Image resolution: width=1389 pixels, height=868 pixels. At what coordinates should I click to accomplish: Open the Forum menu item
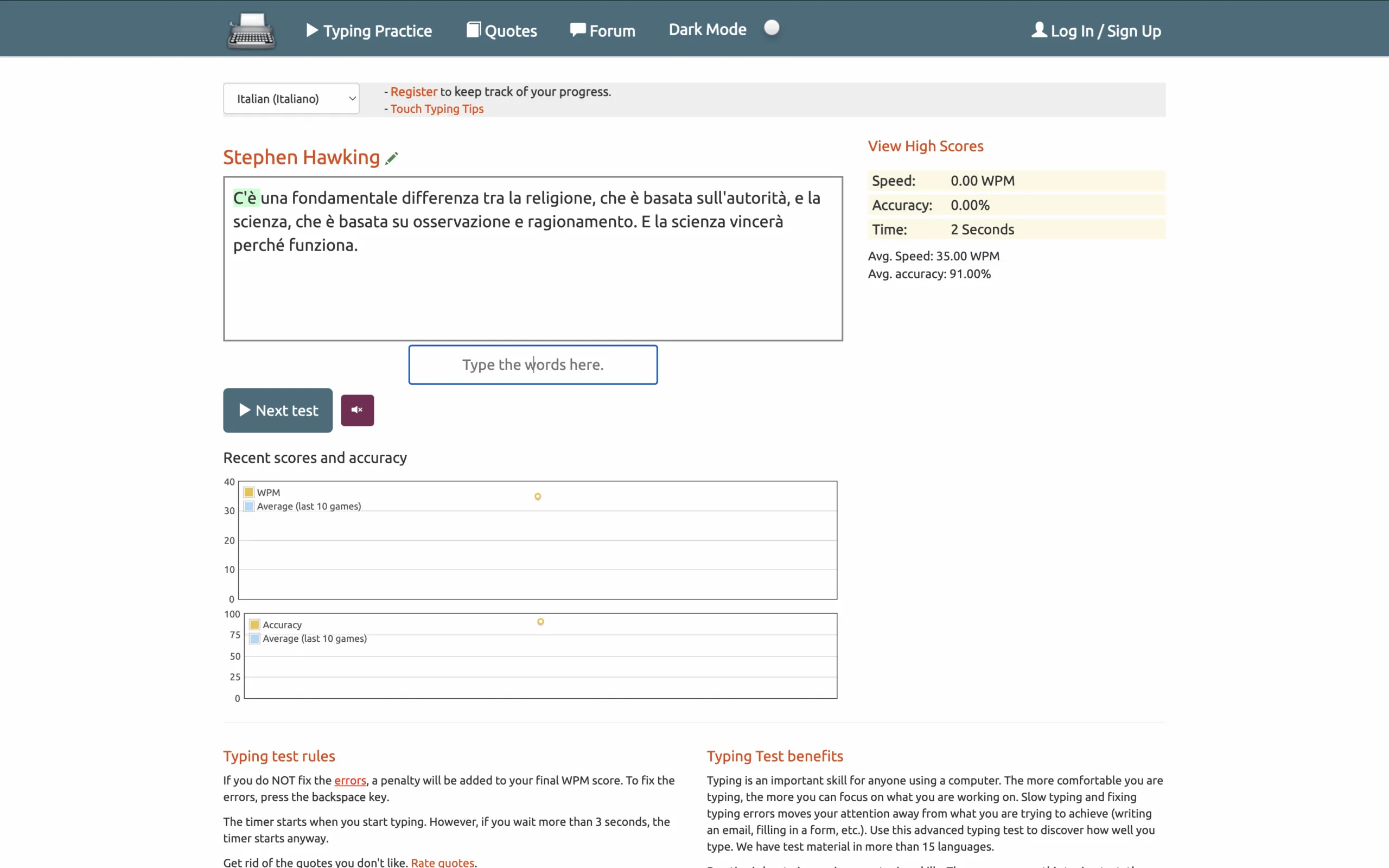(x=603, y=31)
